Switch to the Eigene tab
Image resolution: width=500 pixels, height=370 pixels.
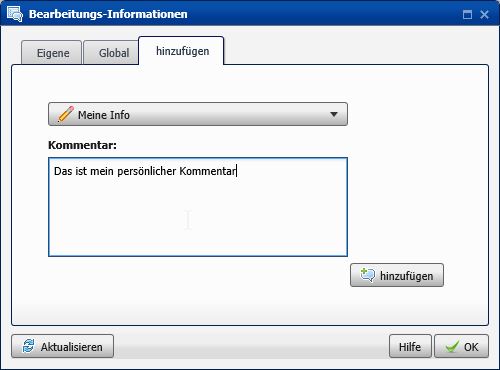[x=52, y=53]
